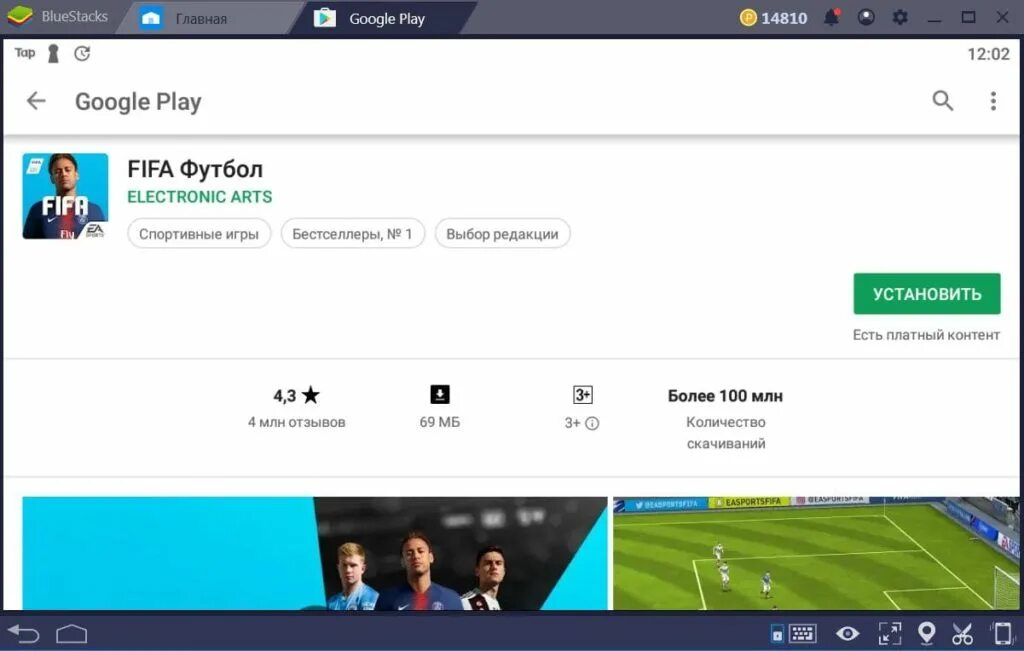Click the Google Play header title
Image resolution: width=1024 pixels, height=651 pixels.
(x=138, y=102)
